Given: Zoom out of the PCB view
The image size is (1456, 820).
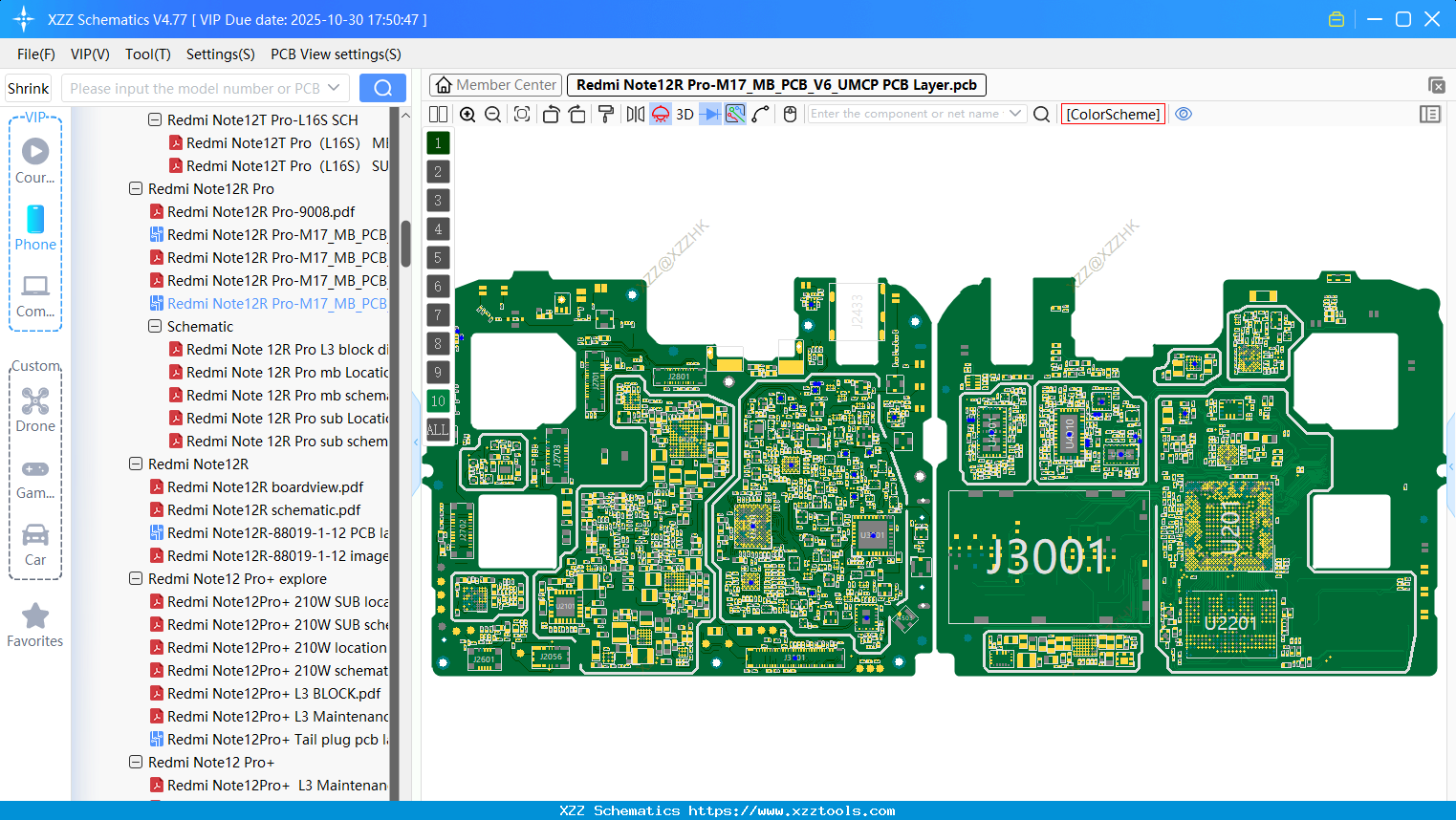Looking at the screenshot, I should click(491, 114).
